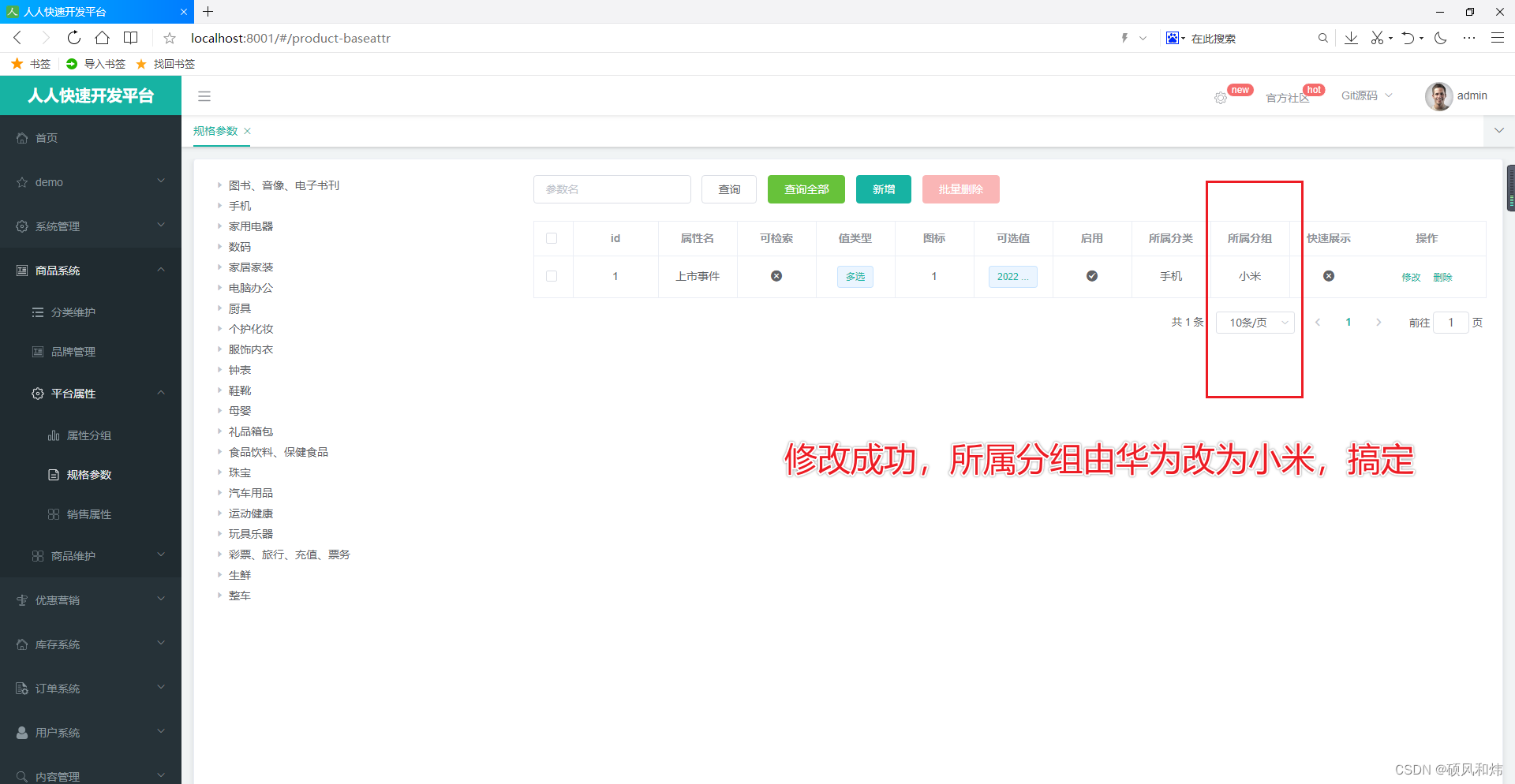The width and height of the screenshot is (1515, 784).
Task: Expand the 商品维护 submenu
Action: tap(91, 556)
